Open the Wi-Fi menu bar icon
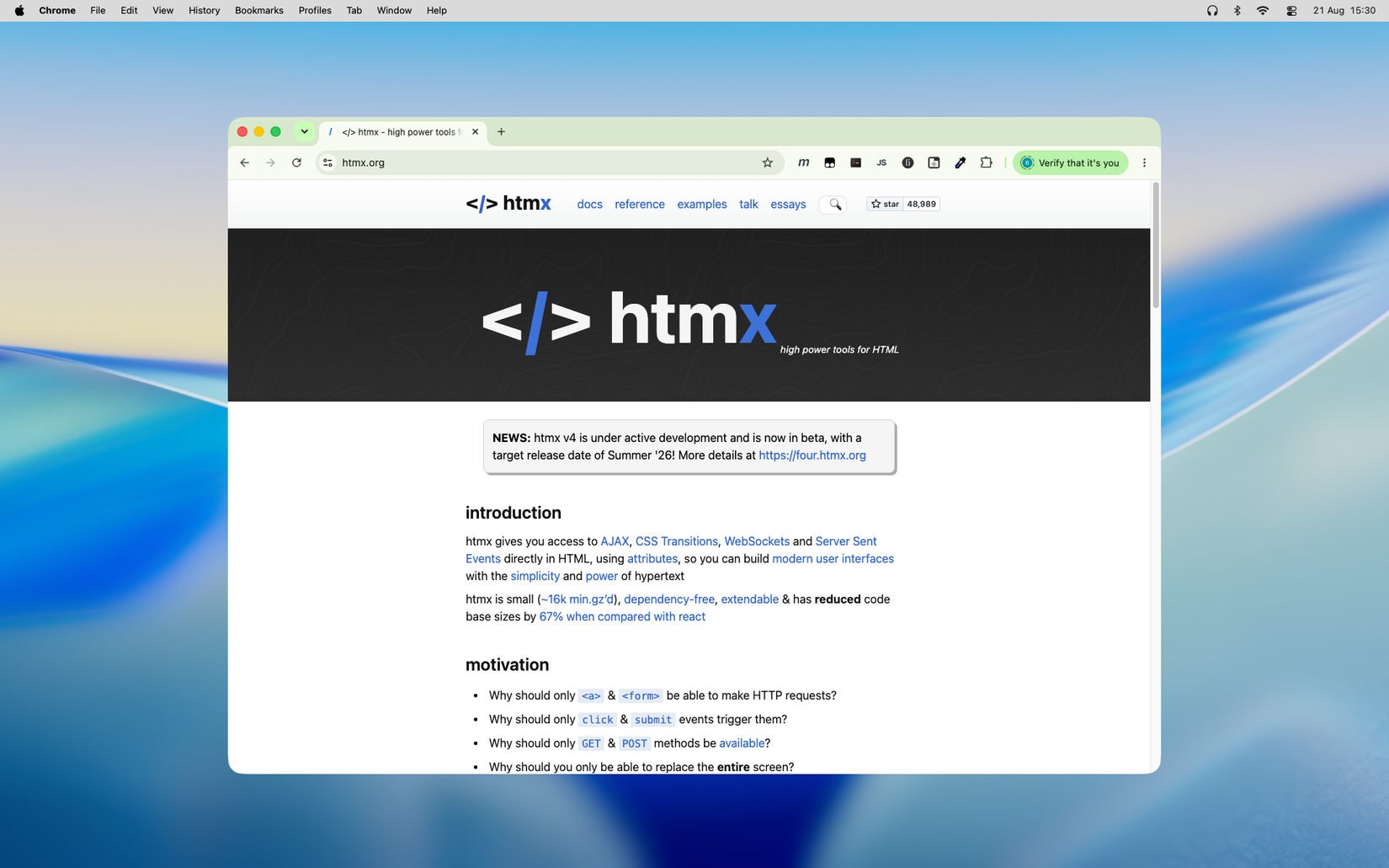This screenshot has width=1389, height=868. click(x=1262, y=10)
